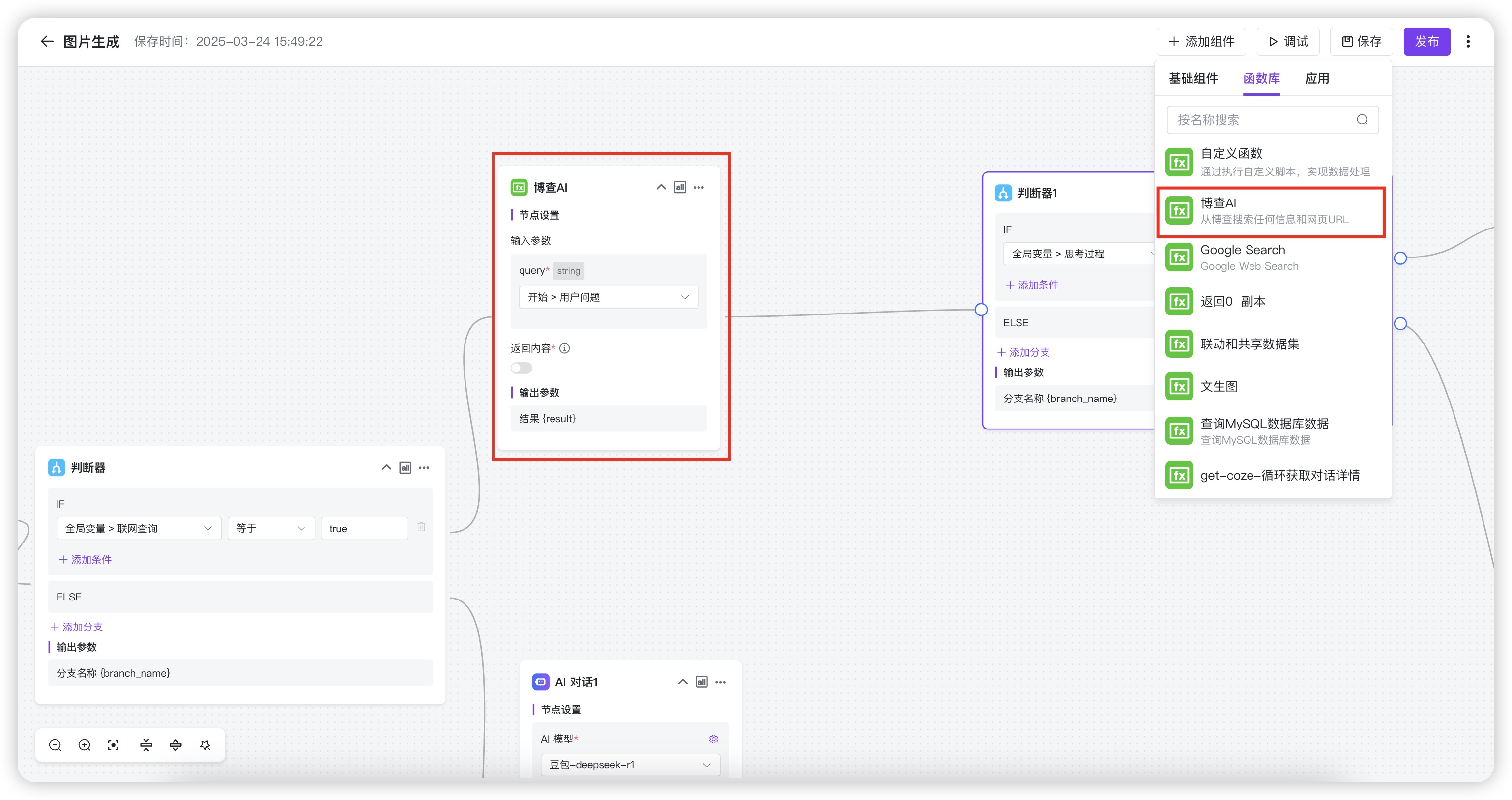Open the vertical more-options menu beside 发布
This screenshot has height=800, width=1512.
coord(1468,41)
